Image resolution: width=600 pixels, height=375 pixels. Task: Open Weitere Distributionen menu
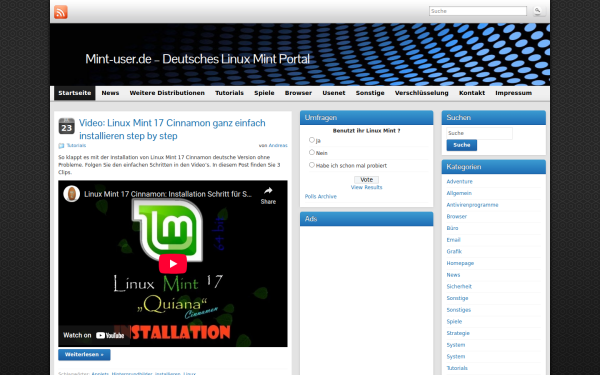[167, 93]
